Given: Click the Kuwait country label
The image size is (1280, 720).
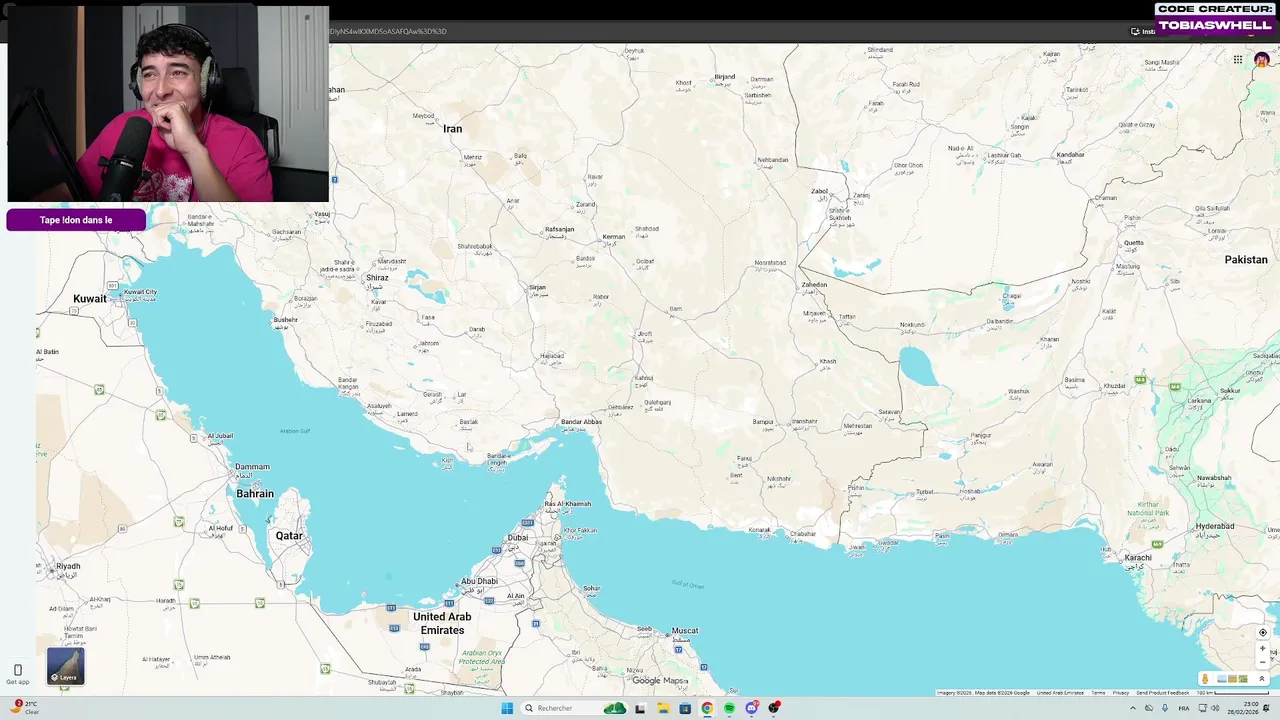Looking at the screenshot, I should pos(90,299).
